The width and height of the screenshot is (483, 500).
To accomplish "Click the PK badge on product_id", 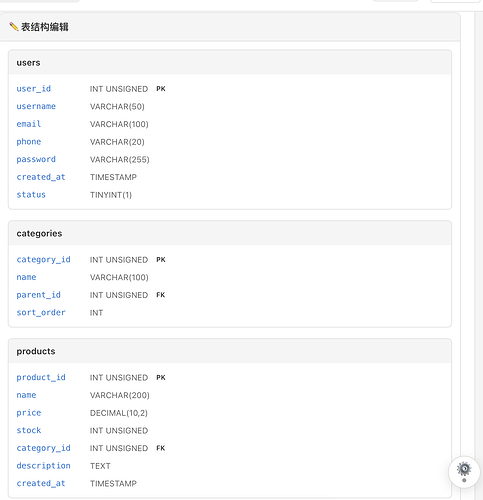I will pos(161,377).
